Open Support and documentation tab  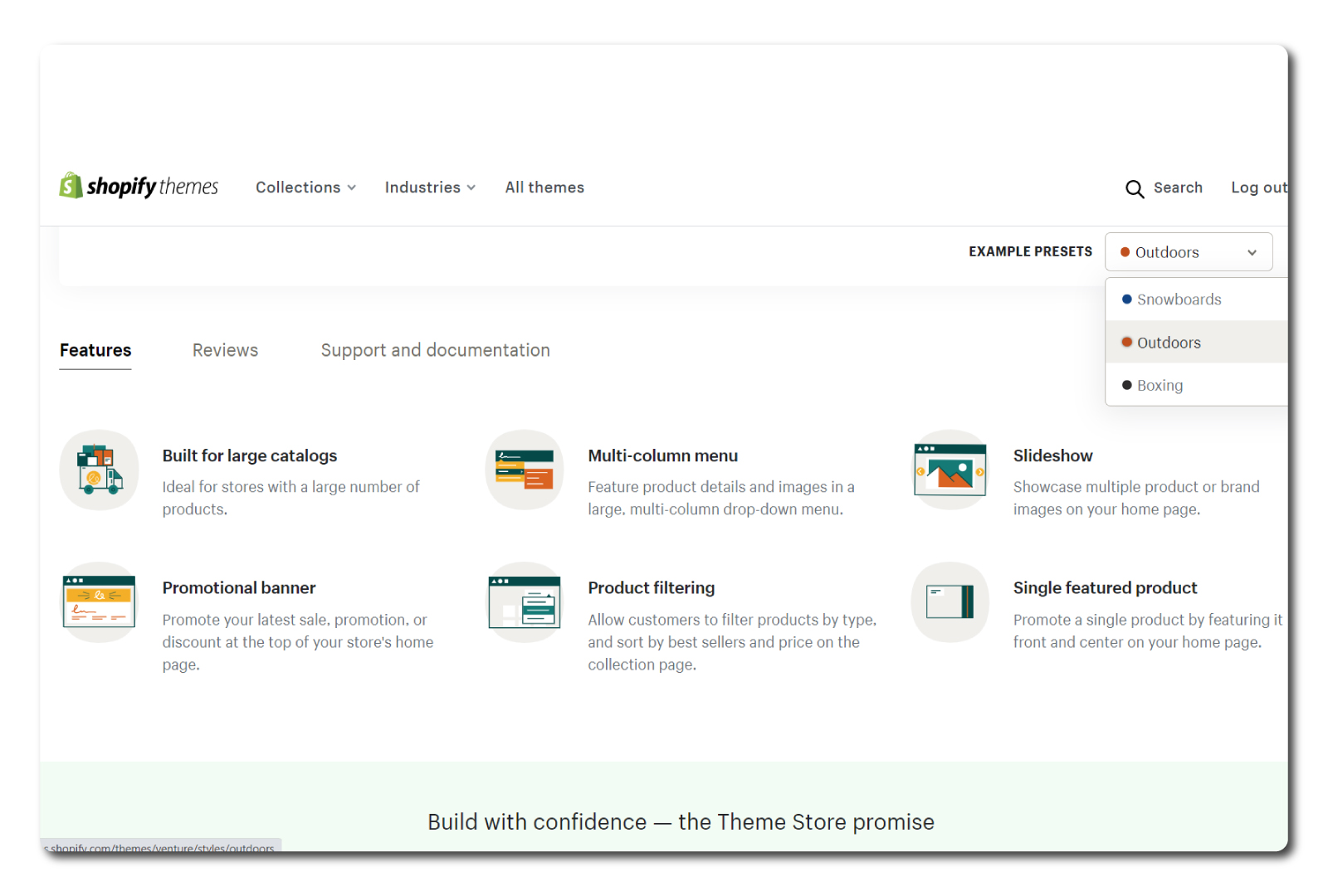pyautogui.click(x=436, y=350)
